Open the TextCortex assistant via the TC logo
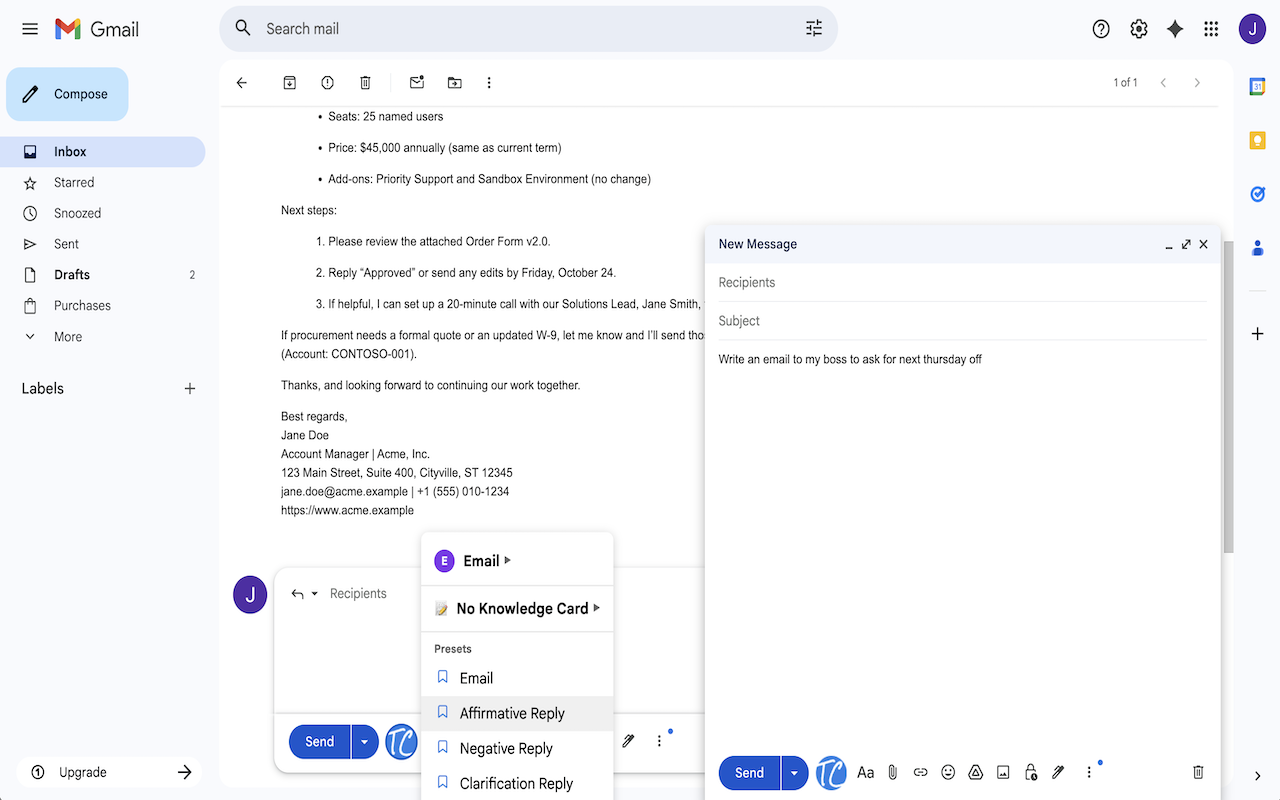This screenshot has height=800, width=1280. point(831,772)
